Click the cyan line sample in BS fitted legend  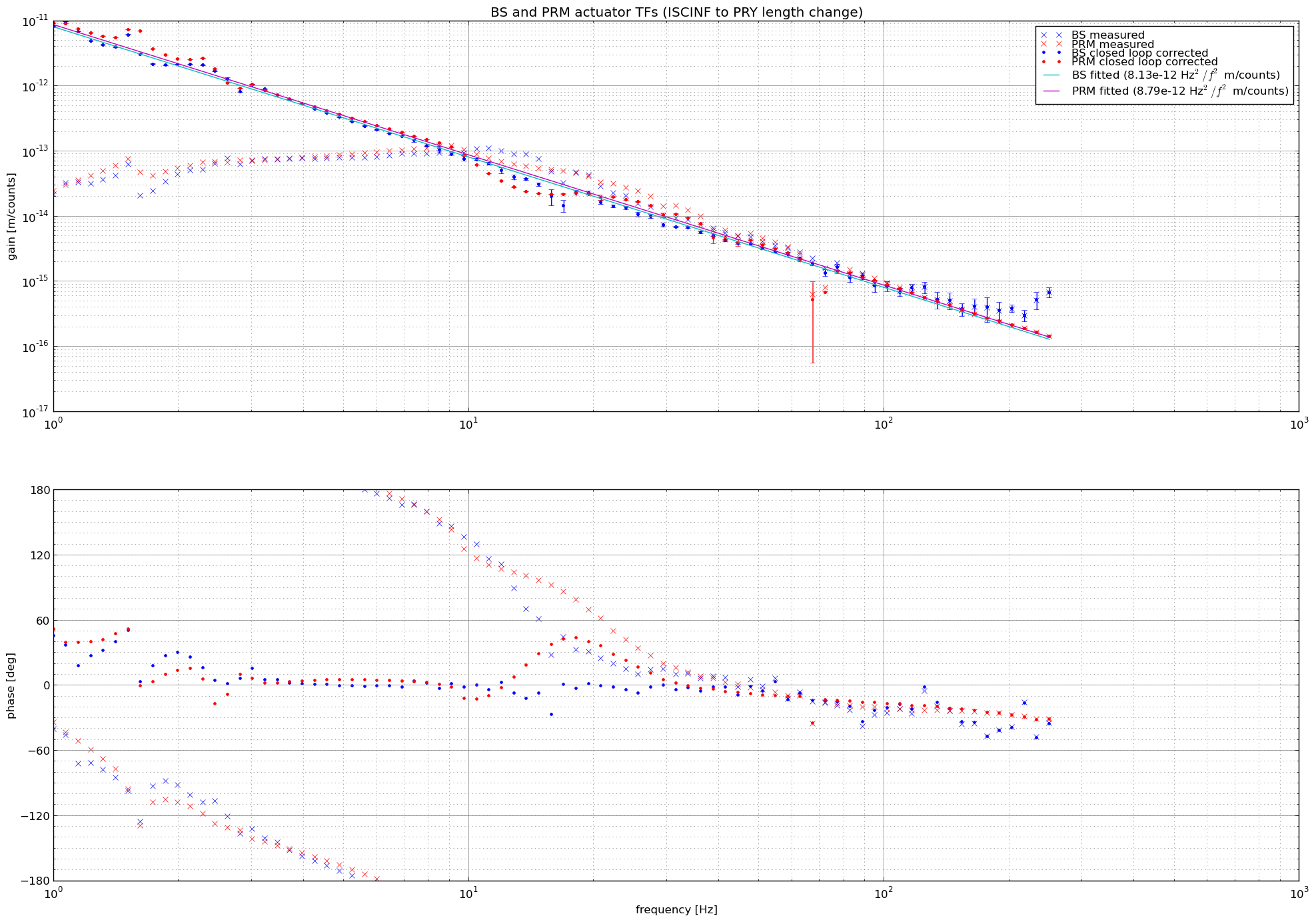[1051, 75]
